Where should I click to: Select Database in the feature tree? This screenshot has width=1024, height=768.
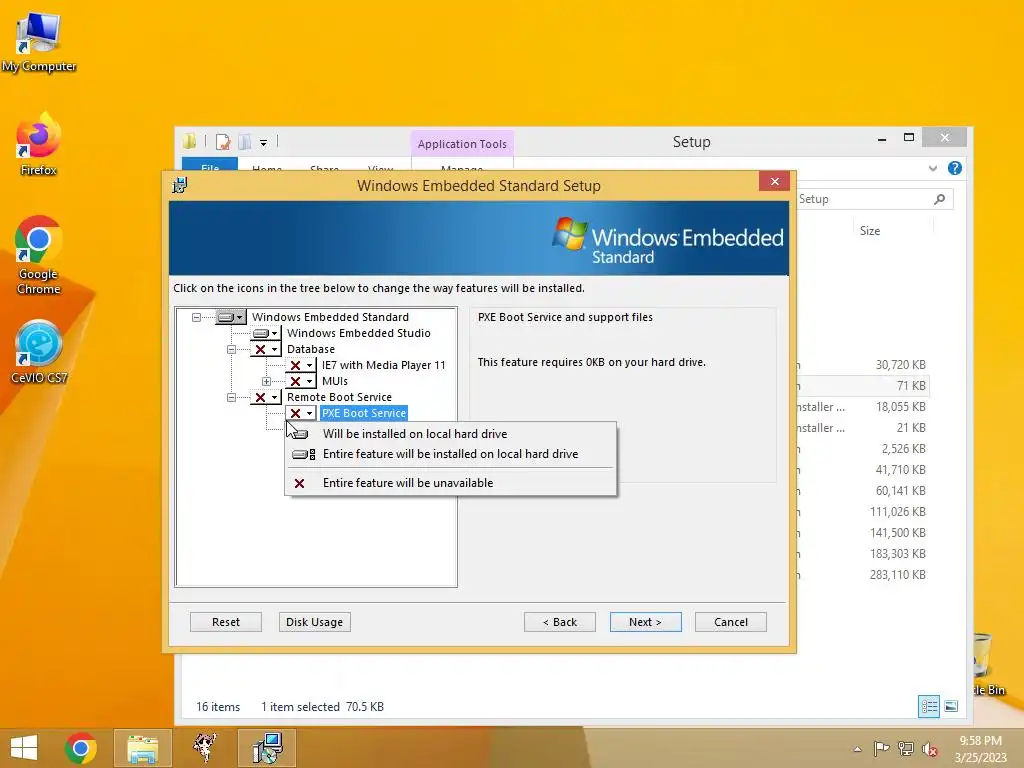[x=311, y=349]
